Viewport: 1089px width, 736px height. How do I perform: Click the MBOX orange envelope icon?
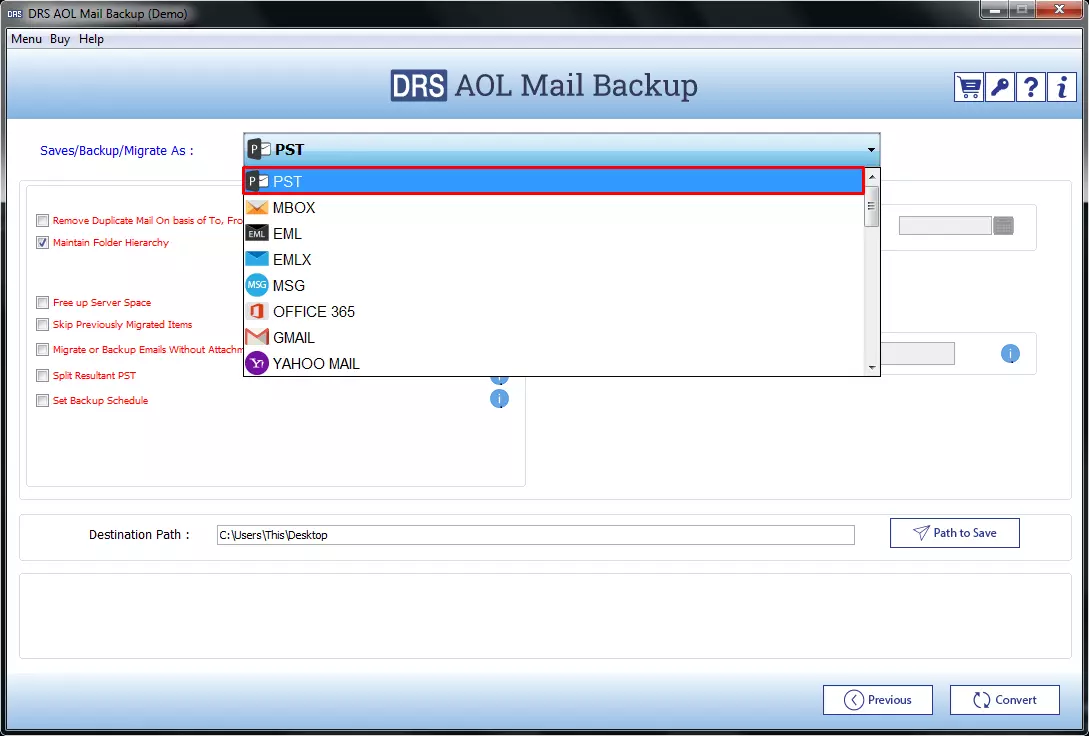(257, 208)
